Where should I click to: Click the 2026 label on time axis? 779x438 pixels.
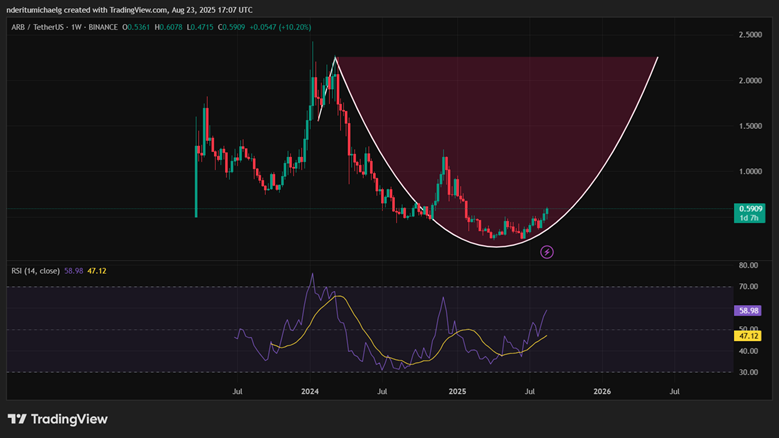click(x=602, y=392)
